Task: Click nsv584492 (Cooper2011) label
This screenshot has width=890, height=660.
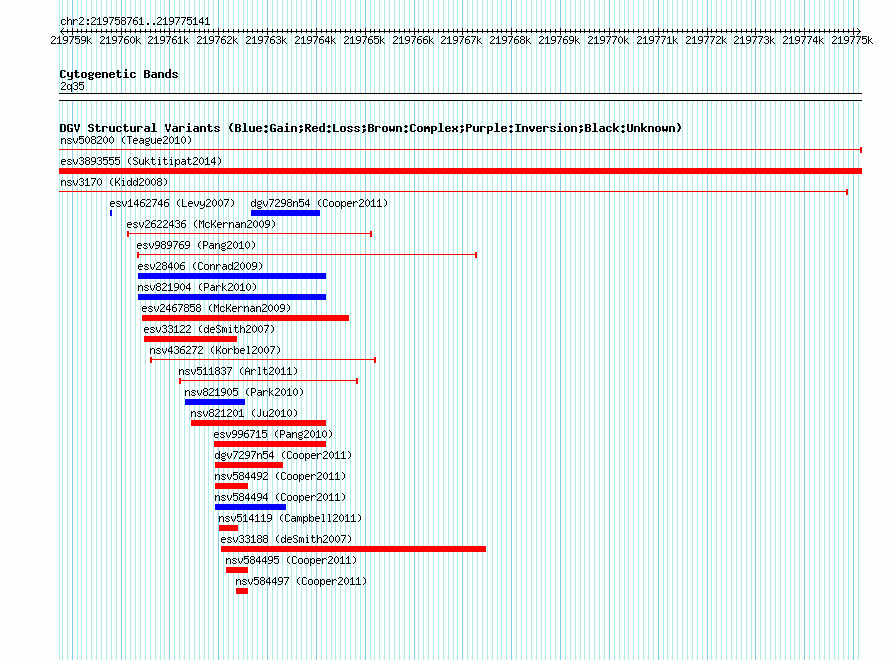Action: click(280, 476)
